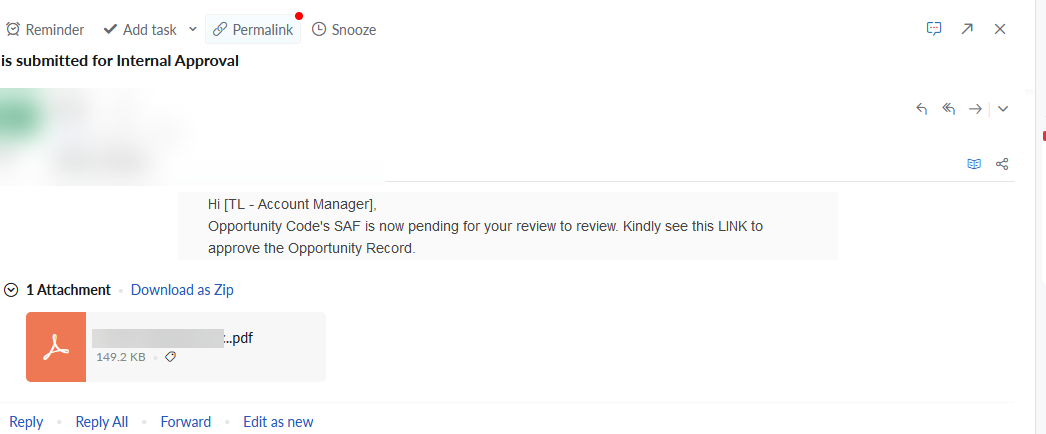1046x434 pixels.
Task: Click the tag icon on attachment
Action: coord(170,357)
